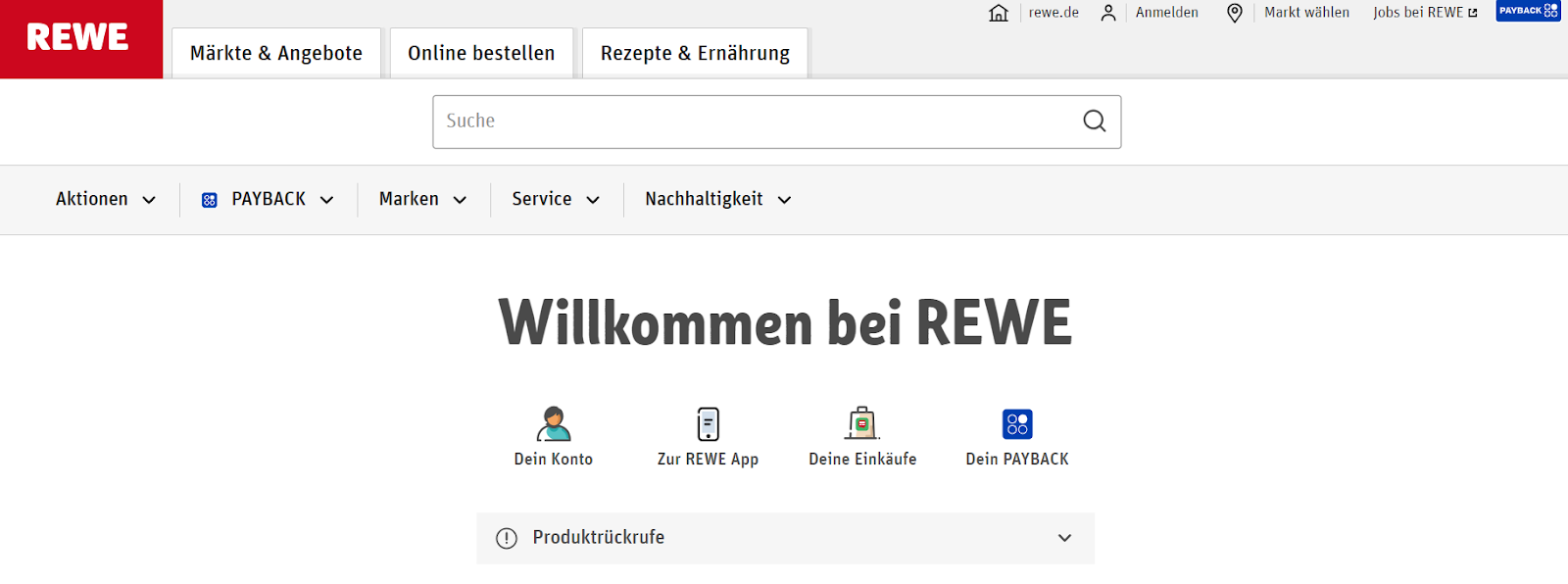1568x584 pixels.
Task: Switch to Märkte & Angebote tab
Action: [276, 53]
